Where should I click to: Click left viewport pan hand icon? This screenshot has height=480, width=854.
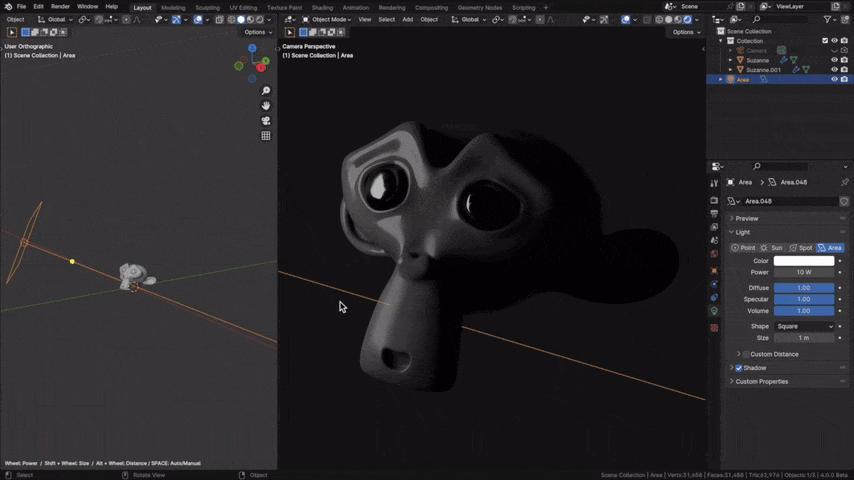[266, 106]
